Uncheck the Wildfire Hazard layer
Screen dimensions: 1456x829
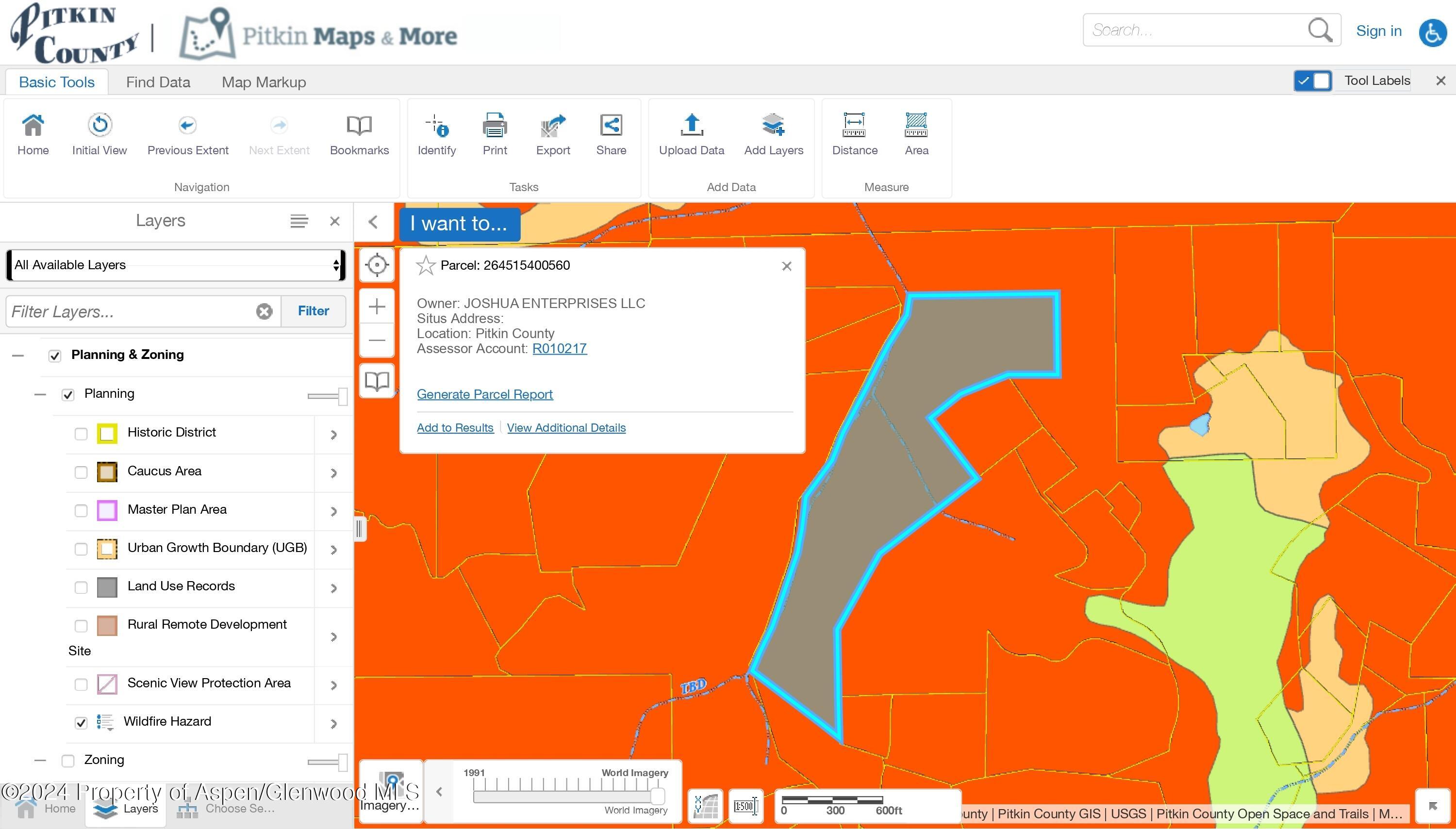coord(81,723)
